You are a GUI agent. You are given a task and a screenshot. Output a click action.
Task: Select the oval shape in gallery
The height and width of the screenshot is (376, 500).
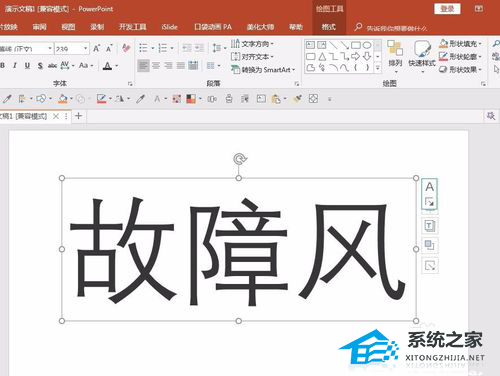[367, 45]
